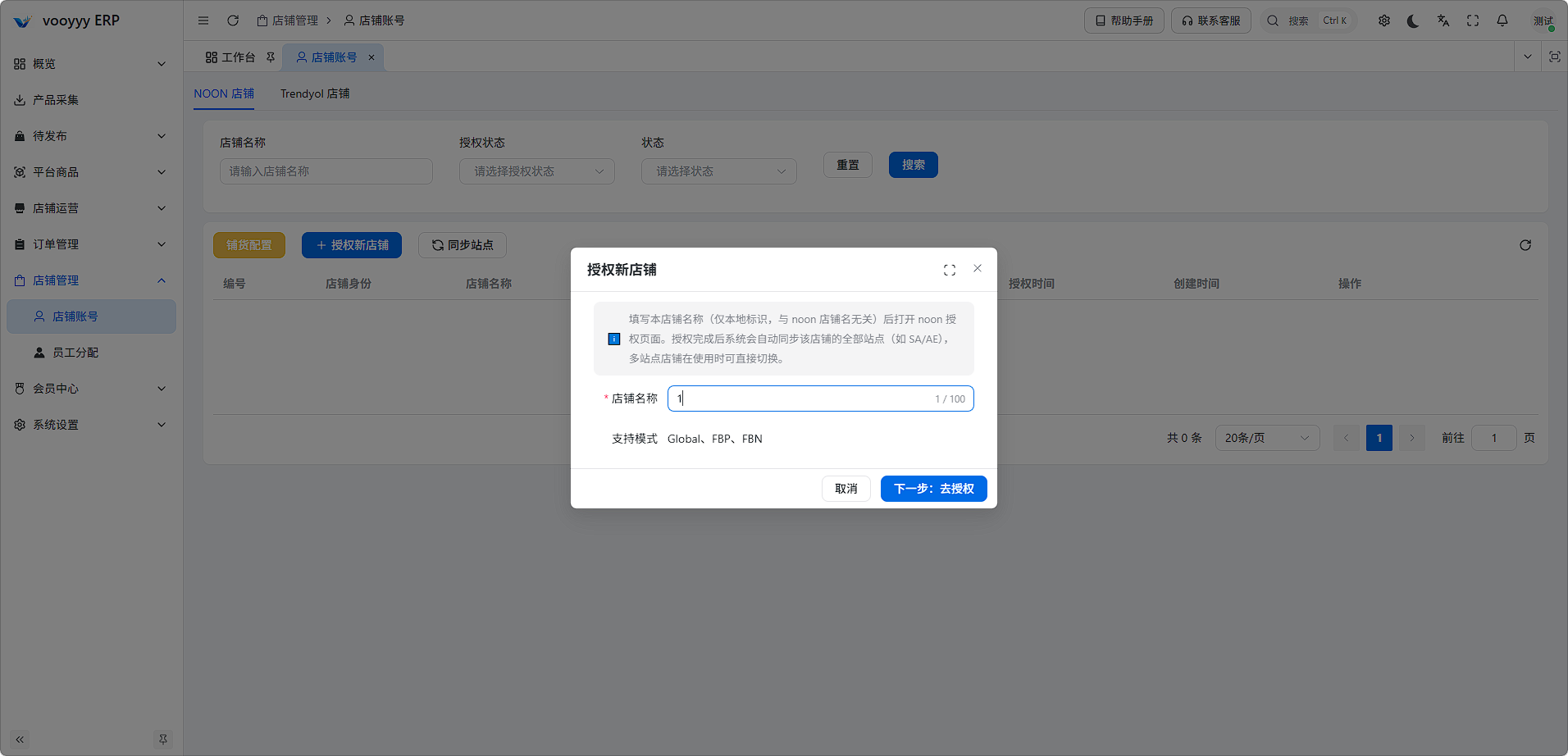Open the 测试 user avatar
The height and width of the screenshot is (756, 1568).
coord(1543,20)
